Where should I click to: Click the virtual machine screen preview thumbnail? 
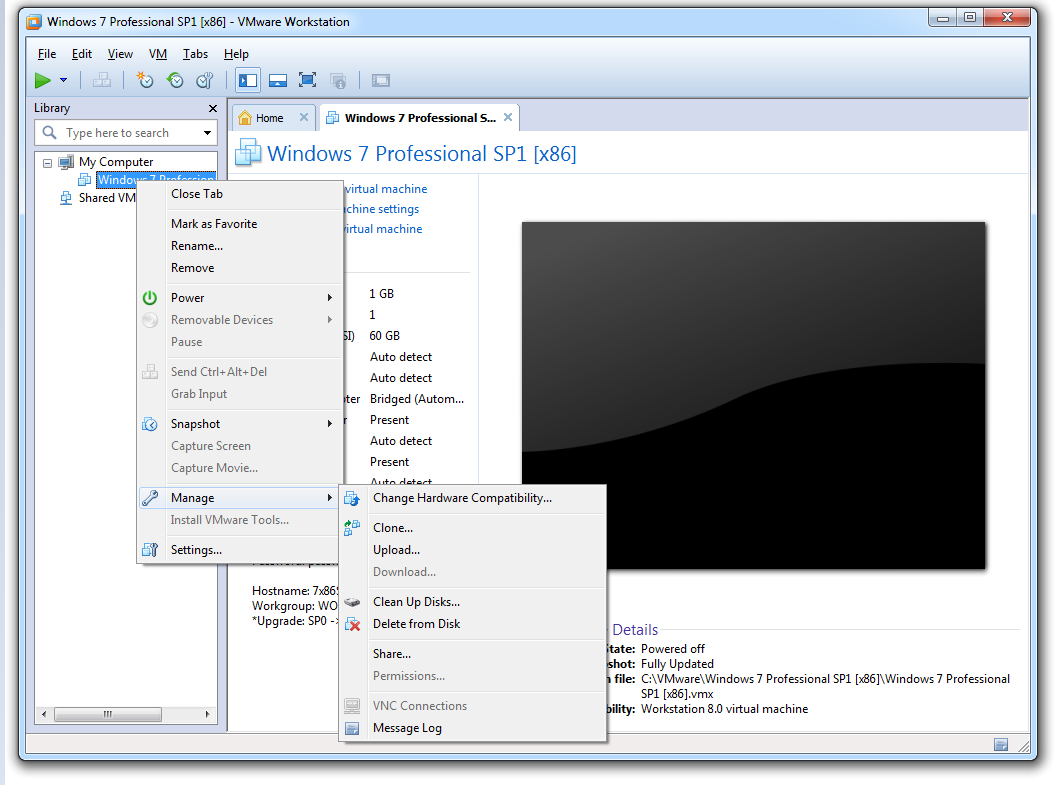click(x=753, y=395)
